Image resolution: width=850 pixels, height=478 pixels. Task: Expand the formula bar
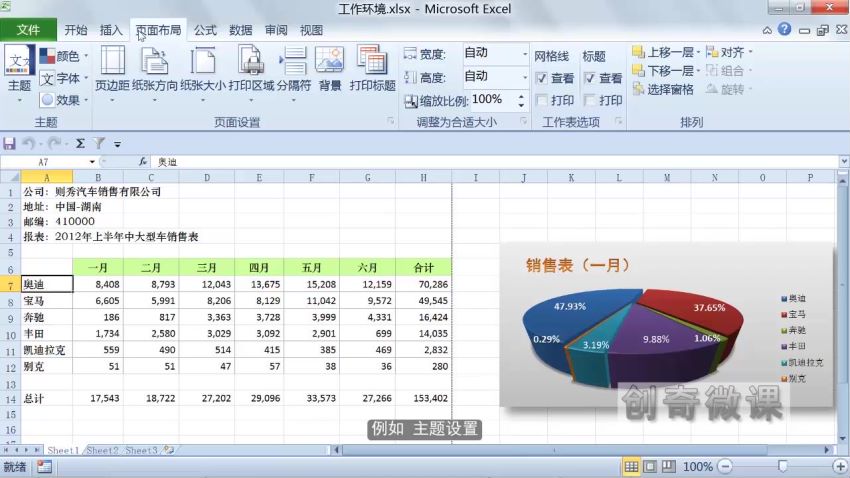pos(844,162)
